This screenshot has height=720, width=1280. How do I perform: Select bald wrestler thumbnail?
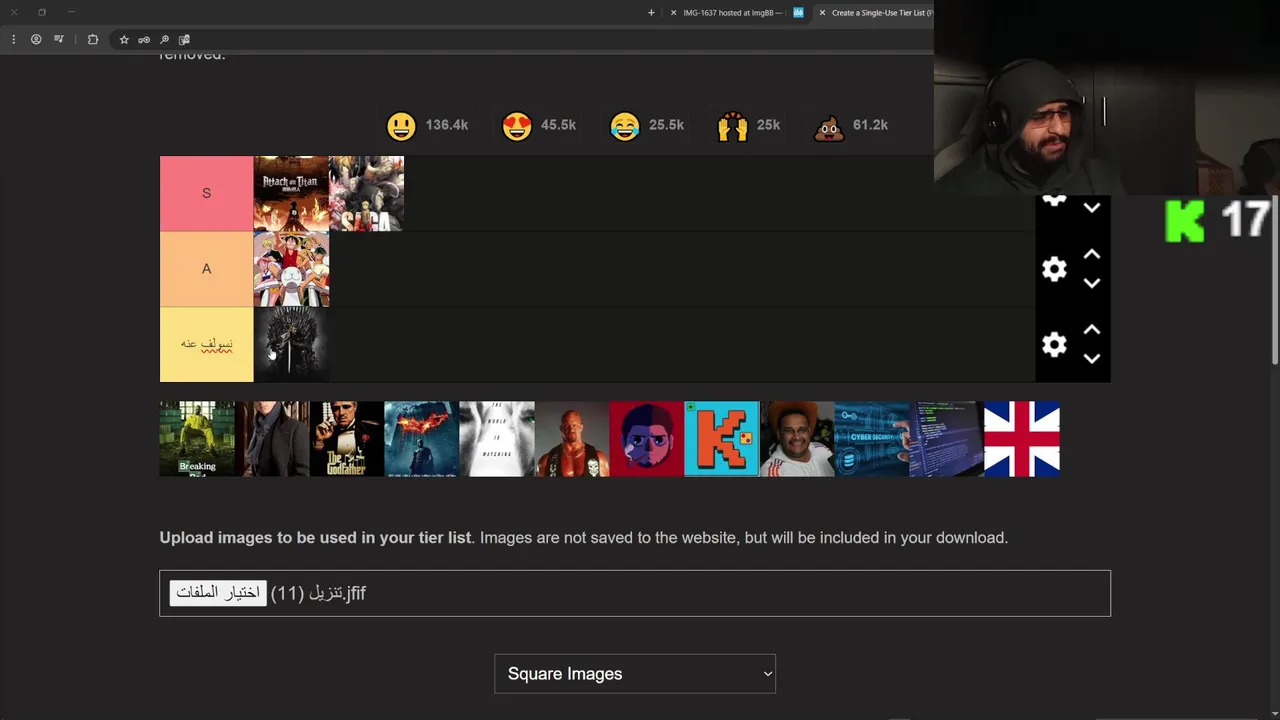[572, 439]
